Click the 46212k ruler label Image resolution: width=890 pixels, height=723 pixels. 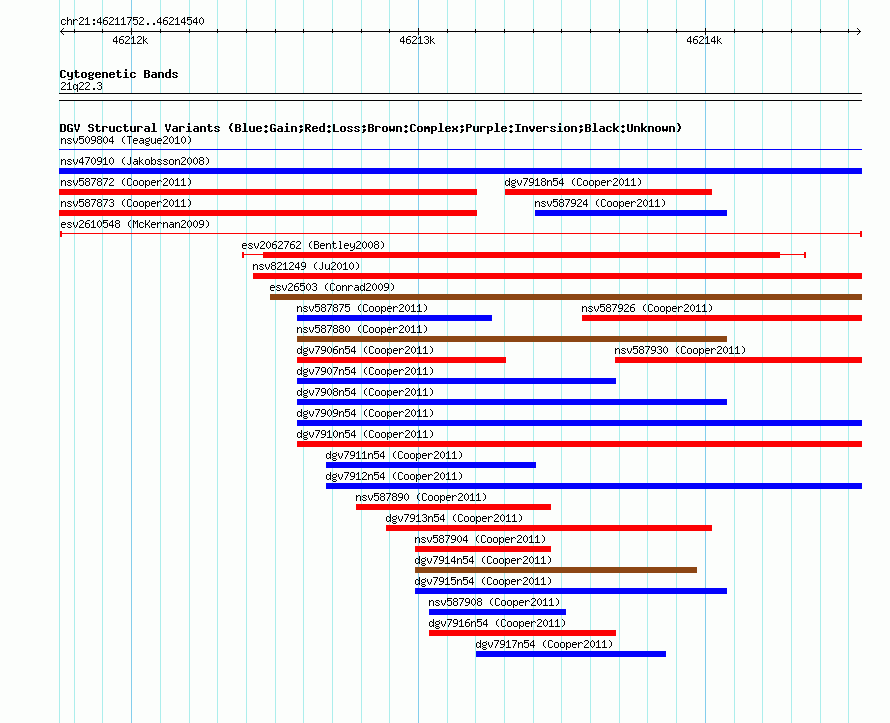pyautogui.click(x=130, y=40)
